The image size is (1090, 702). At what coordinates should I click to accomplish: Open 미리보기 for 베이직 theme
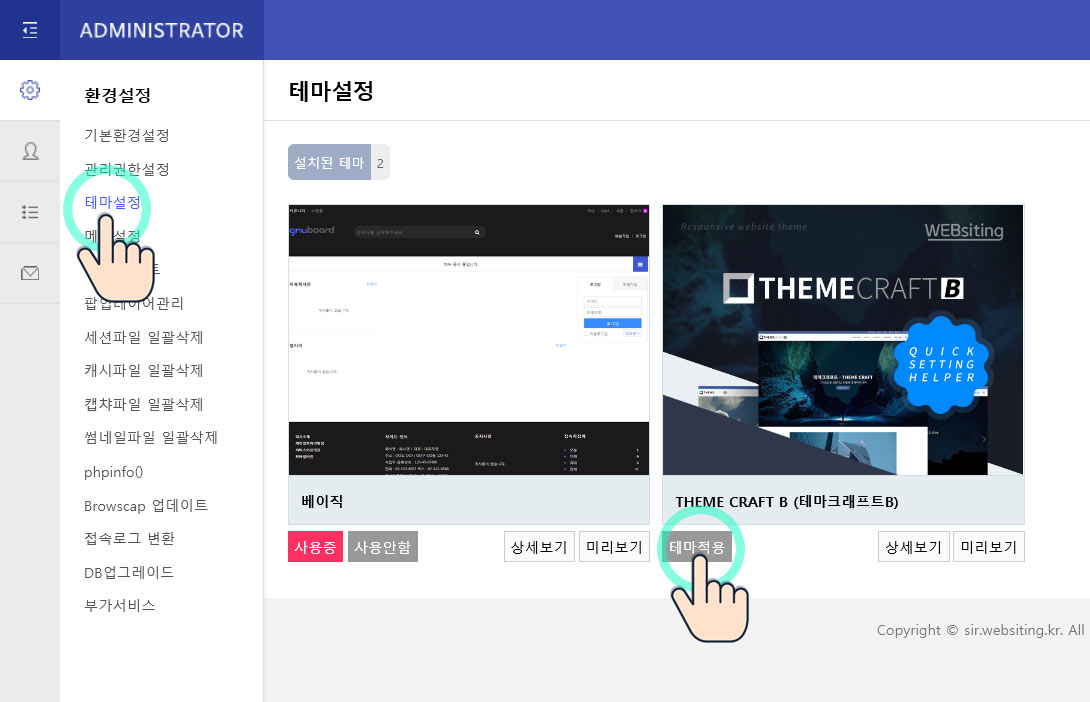615,547
